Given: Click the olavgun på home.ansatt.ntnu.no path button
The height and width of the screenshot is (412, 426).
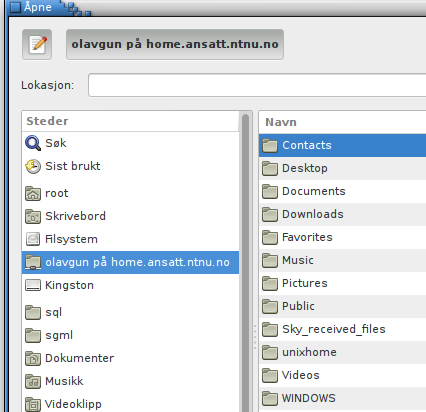Looking at the screenshot, I should click(x=175, y=44).
